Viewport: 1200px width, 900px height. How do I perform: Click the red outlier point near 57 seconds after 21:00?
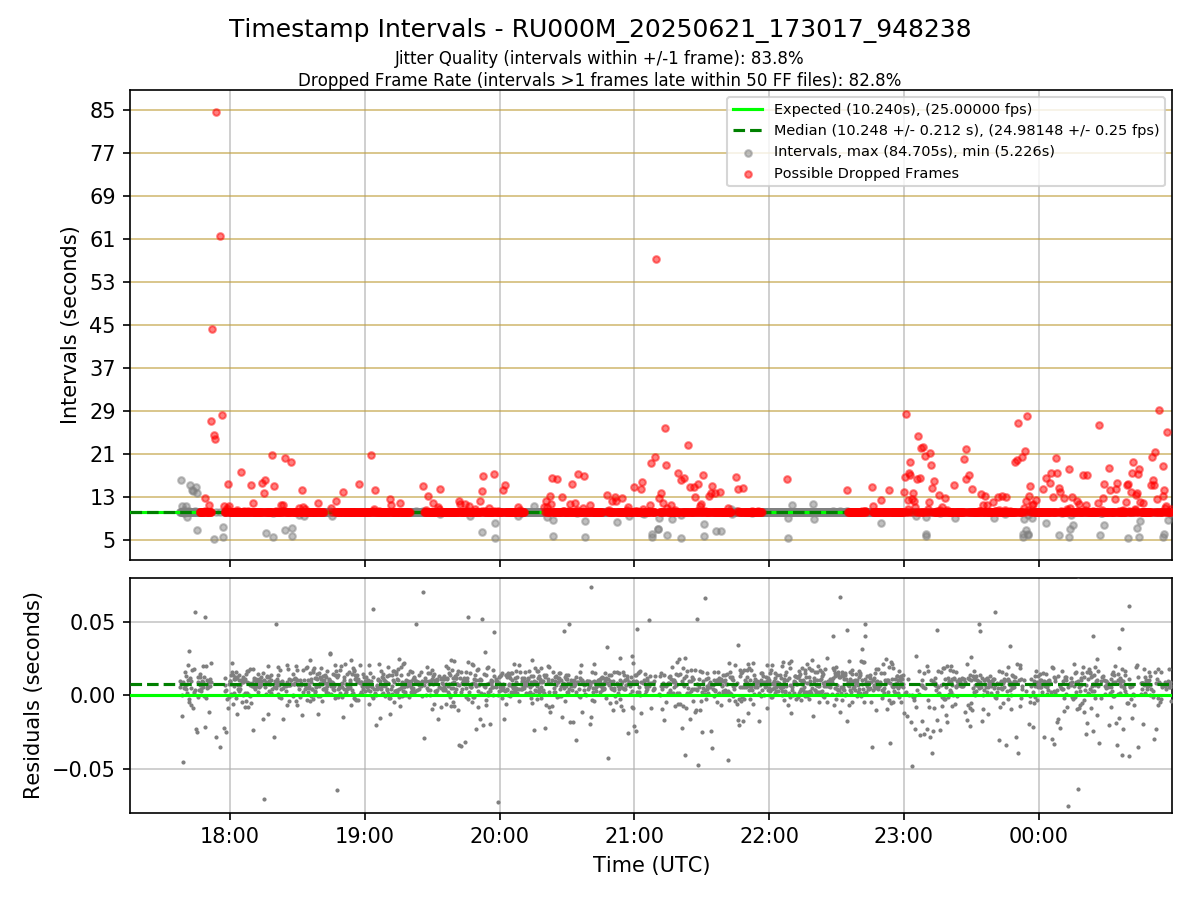tap(656, 259)
